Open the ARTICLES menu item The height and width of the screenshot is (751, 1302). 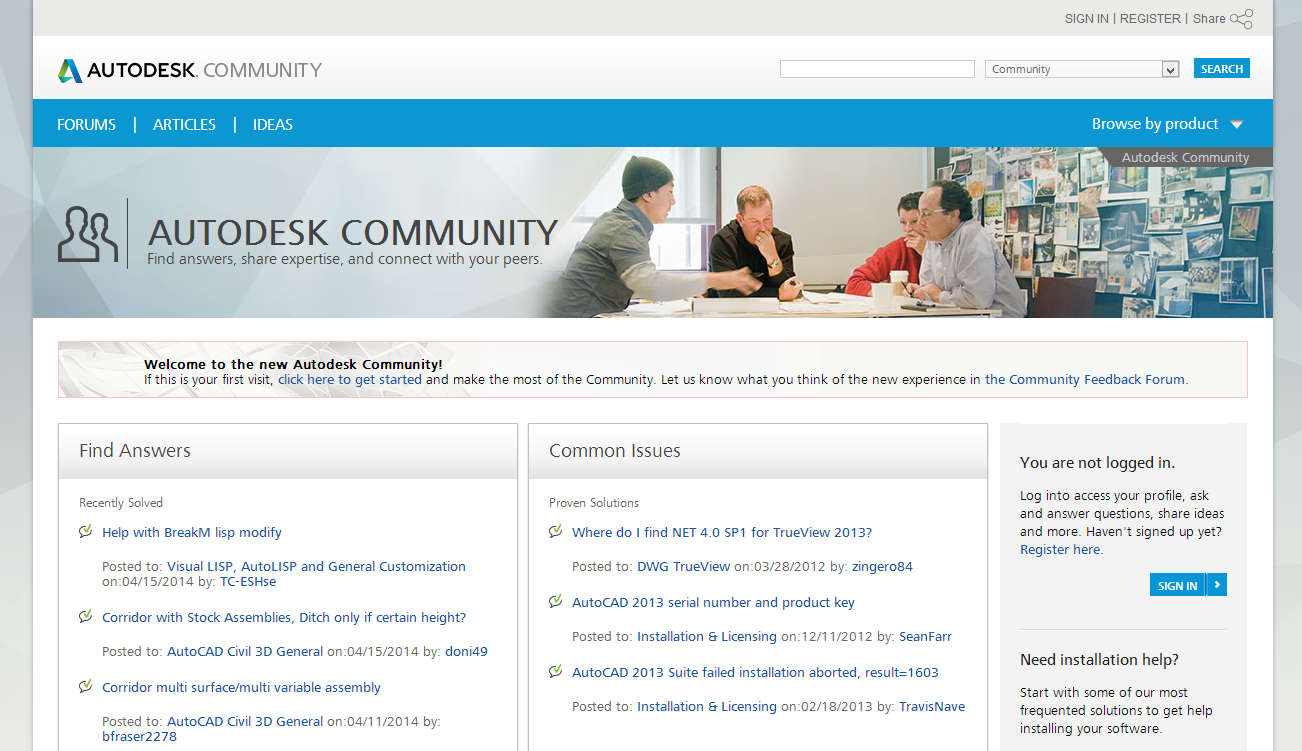point(184,125)
